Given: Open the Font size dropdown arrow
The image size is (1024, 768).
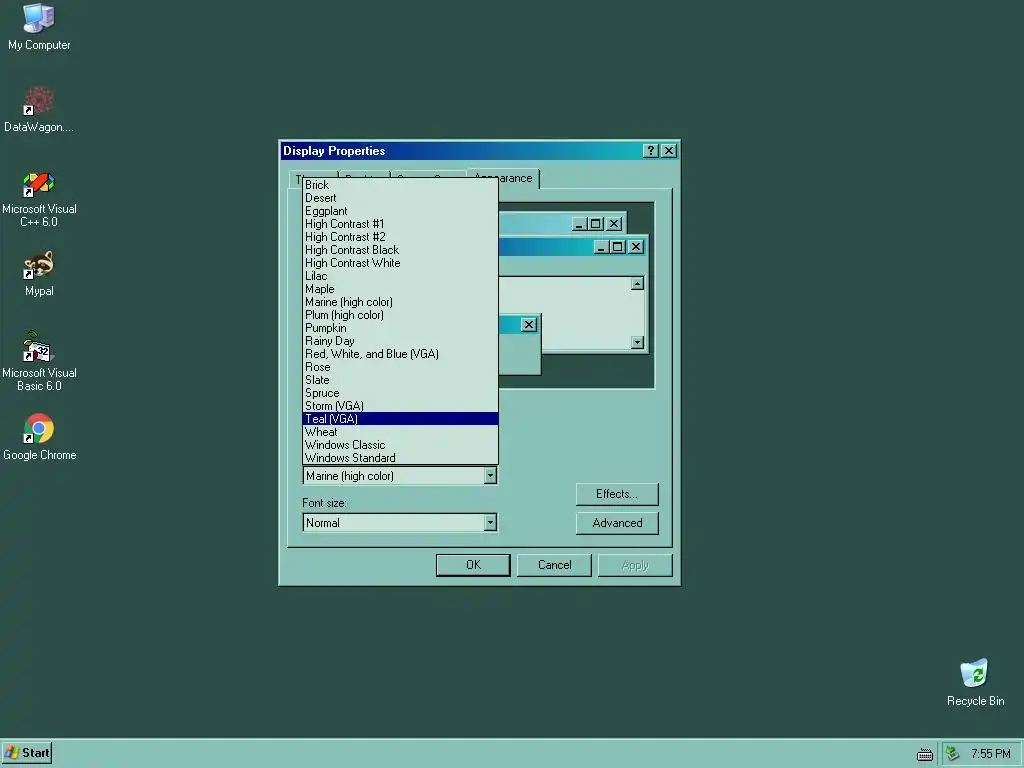Looking at the screenshot, I should pos(490,522).
